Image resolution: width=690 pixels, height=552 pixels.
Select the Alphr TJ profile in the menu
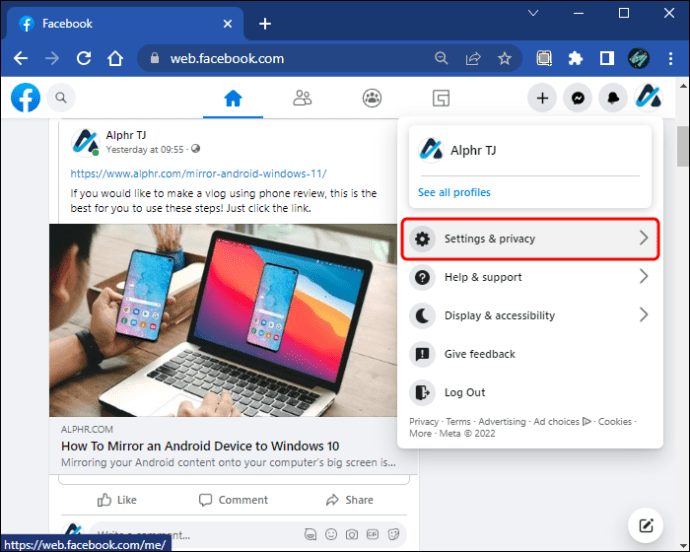click(x=530, y=151)
